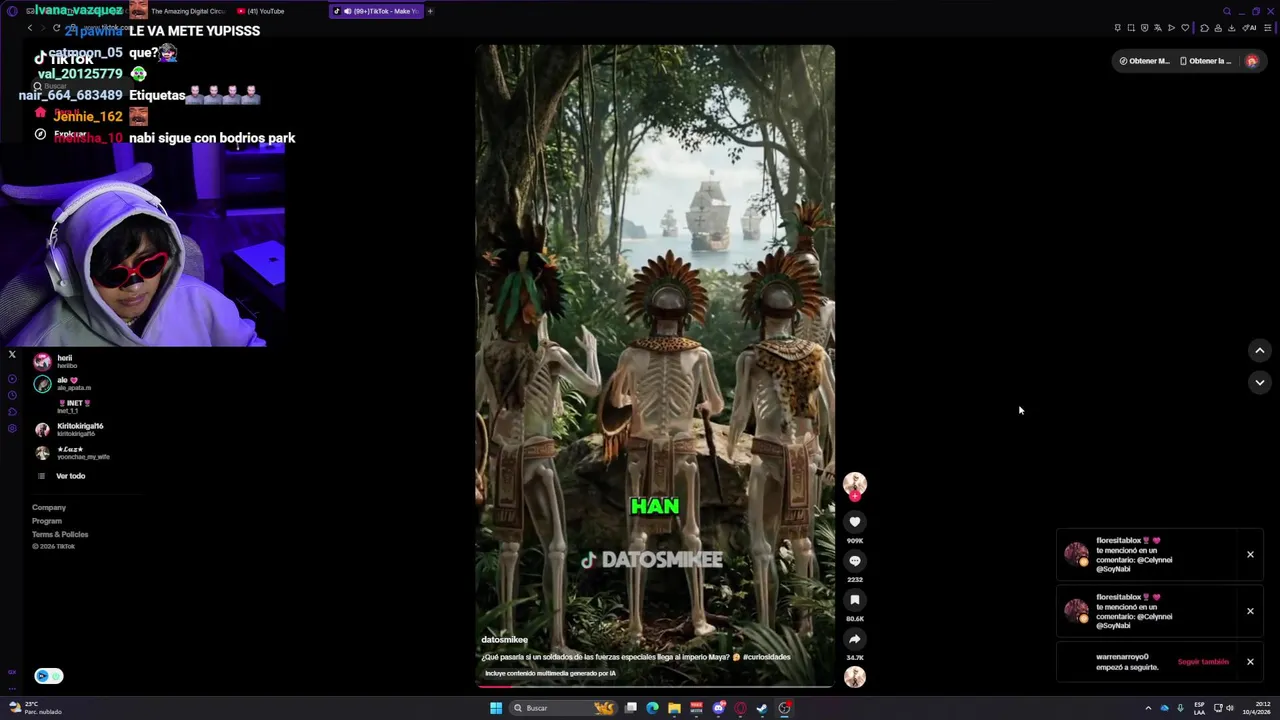Open the taskbar weather widget
This screenshot has width=1280, height=720.
[35, 708]
